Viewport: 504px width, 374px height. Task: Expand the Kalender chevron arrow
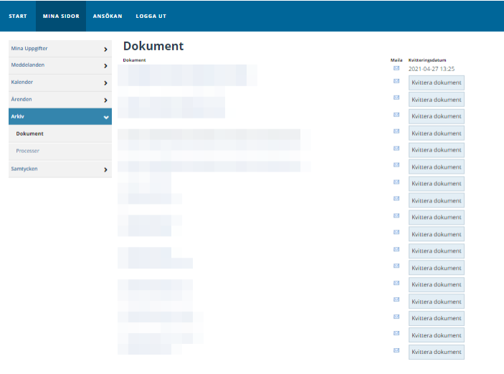pos(105,83)
